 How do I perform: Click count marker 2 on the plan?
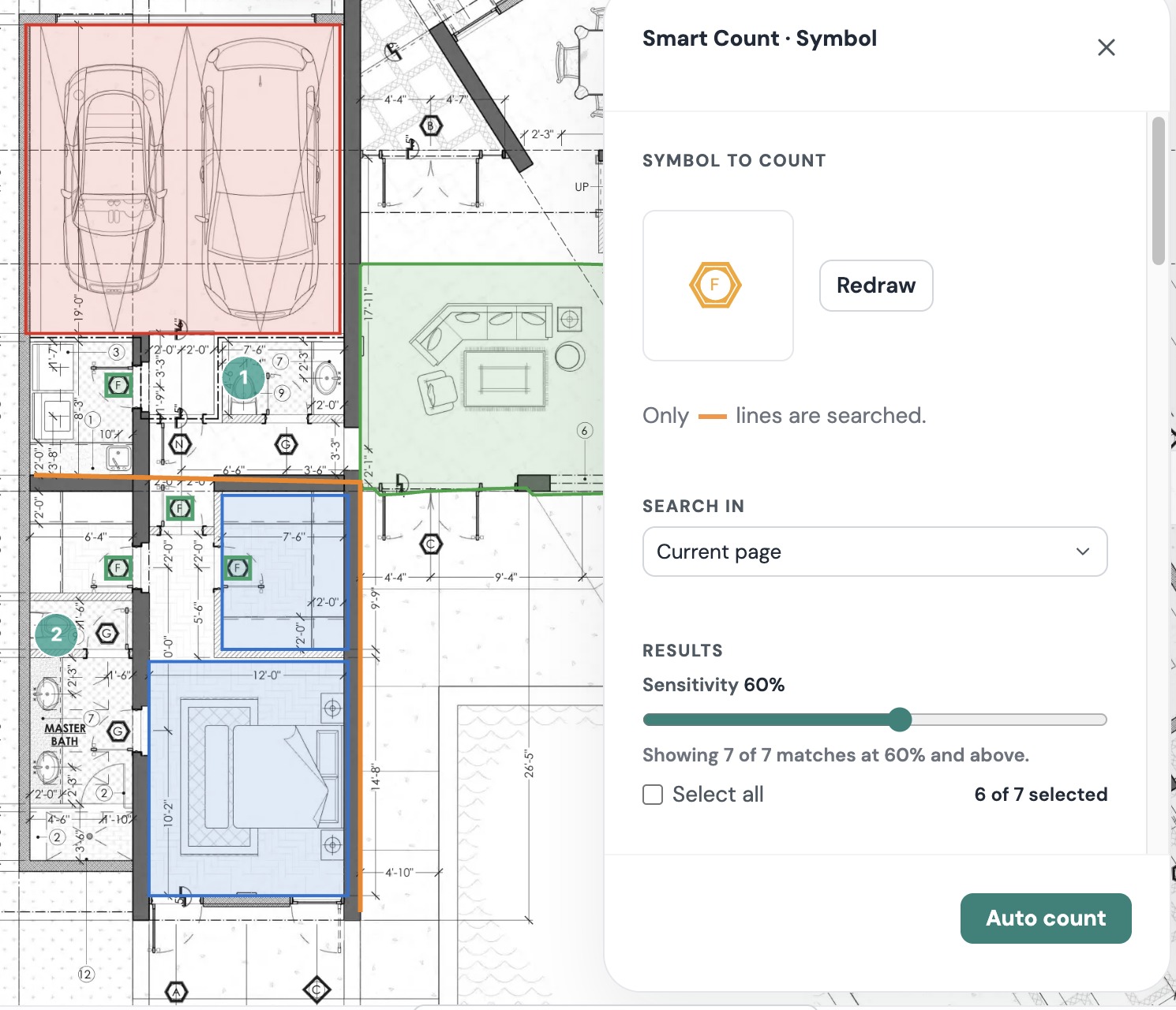(x=56, y=634)
